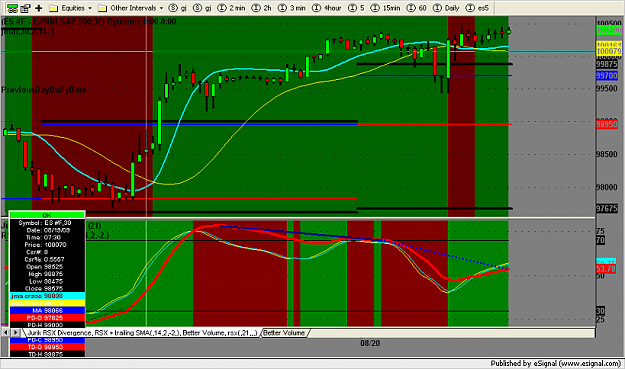Click the 'Symbol: ES #F,30' row in the cursor window
The image size is (625, 369).
click(x=47, y=223)
